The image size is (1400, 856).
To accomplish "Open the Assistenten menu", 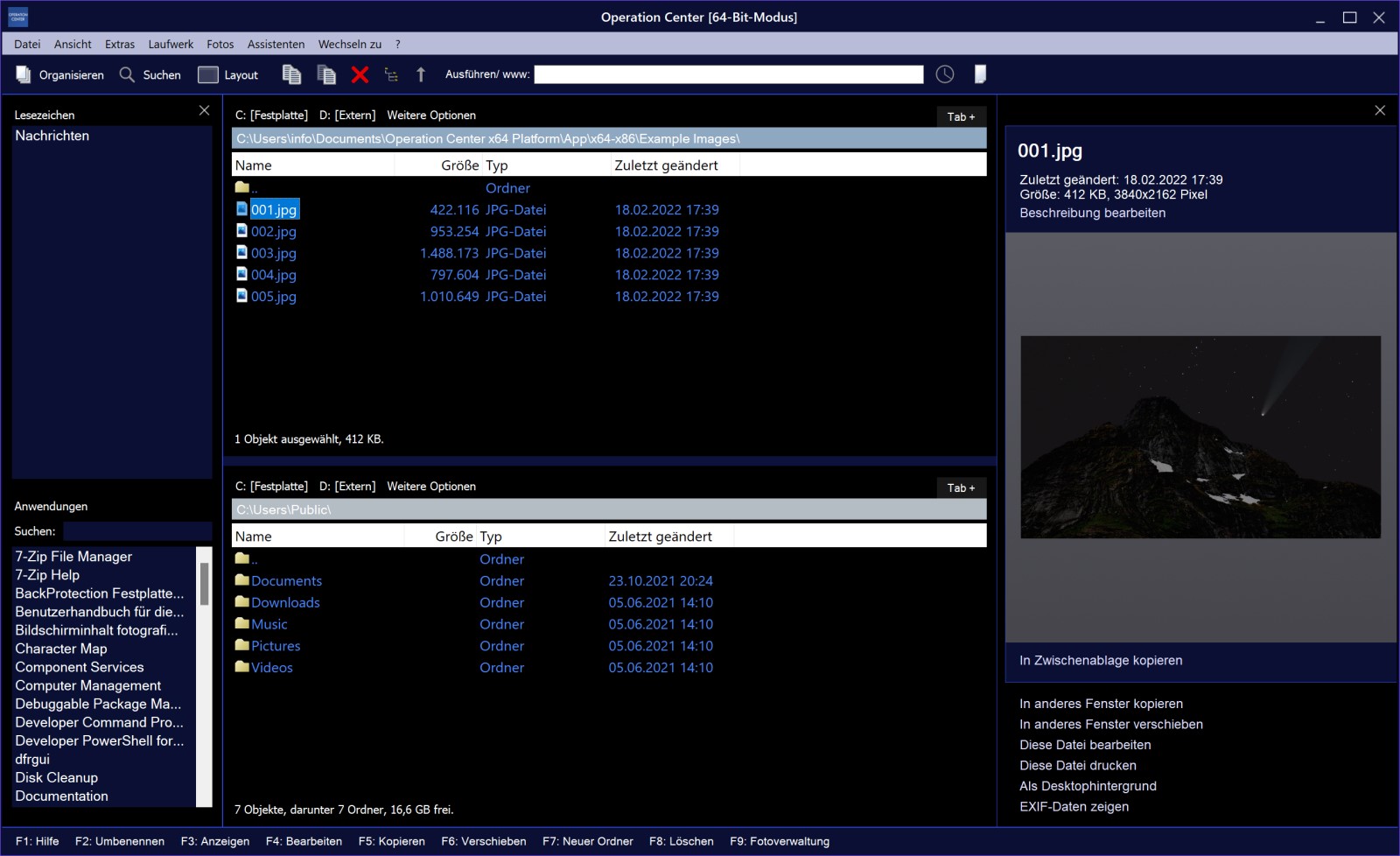I will (x=276, y=45).
